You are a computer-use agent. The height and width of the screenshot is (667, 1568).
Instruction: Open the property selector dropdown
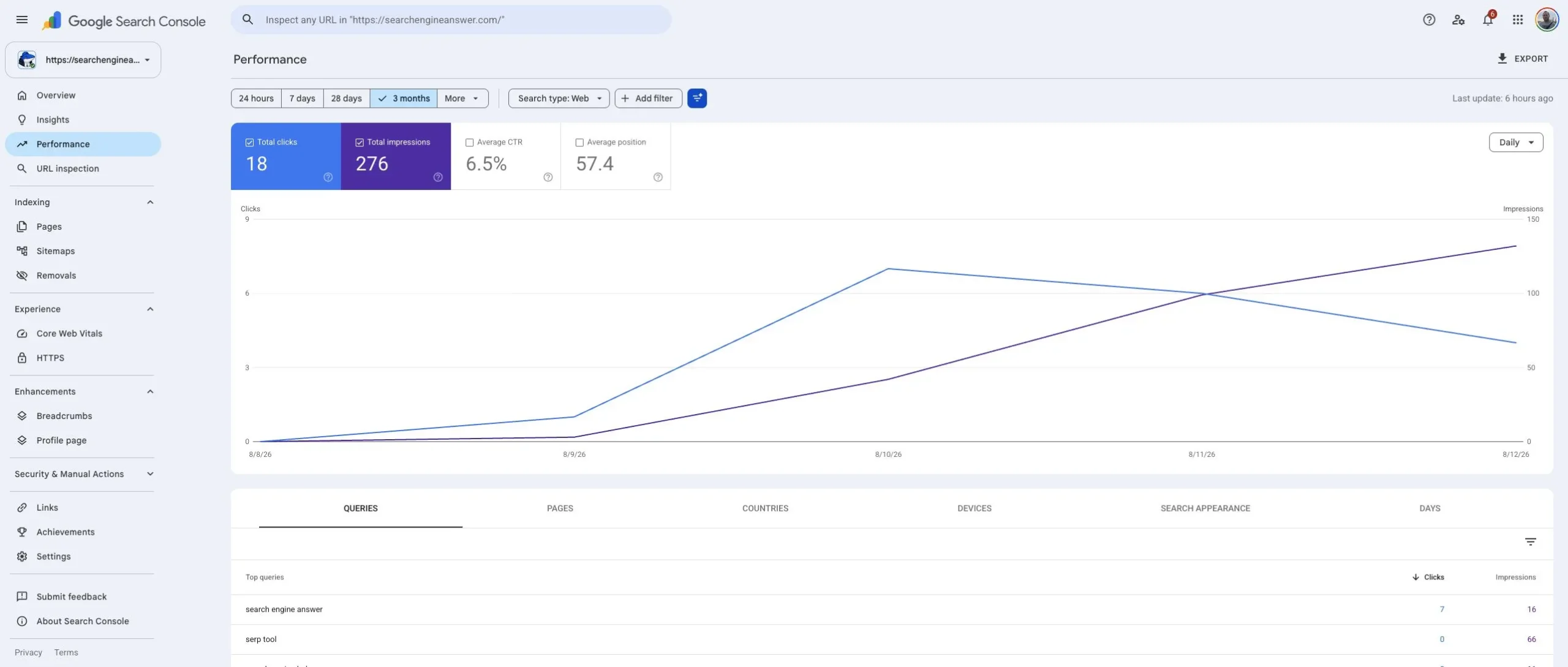click(83, 60)
